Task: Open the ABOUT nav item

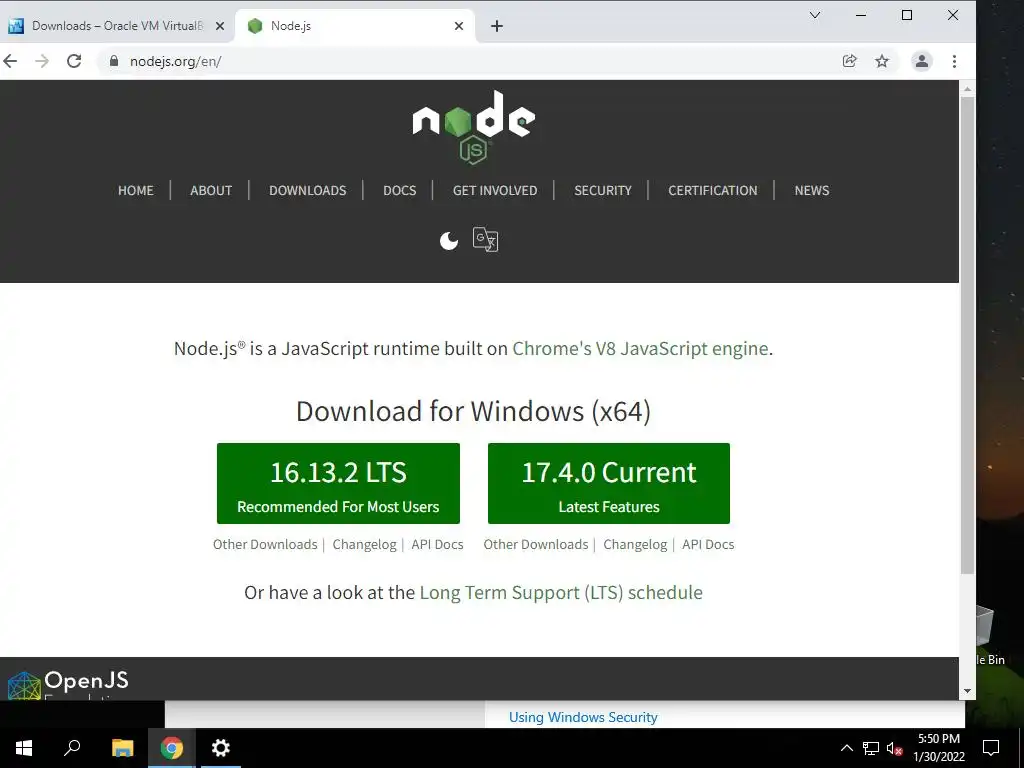Action: [211, 191]
